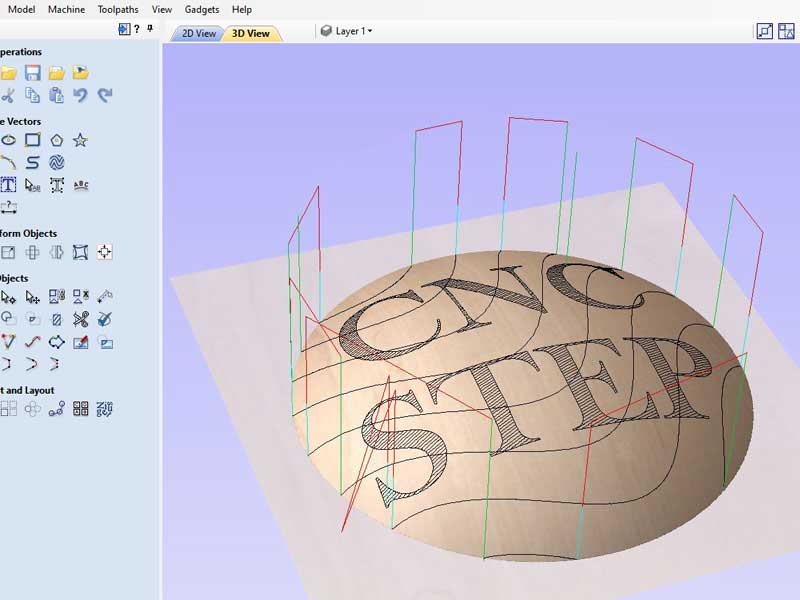Switch to the 2D View tab
This screenshot has height=600, width=800.
197,33
